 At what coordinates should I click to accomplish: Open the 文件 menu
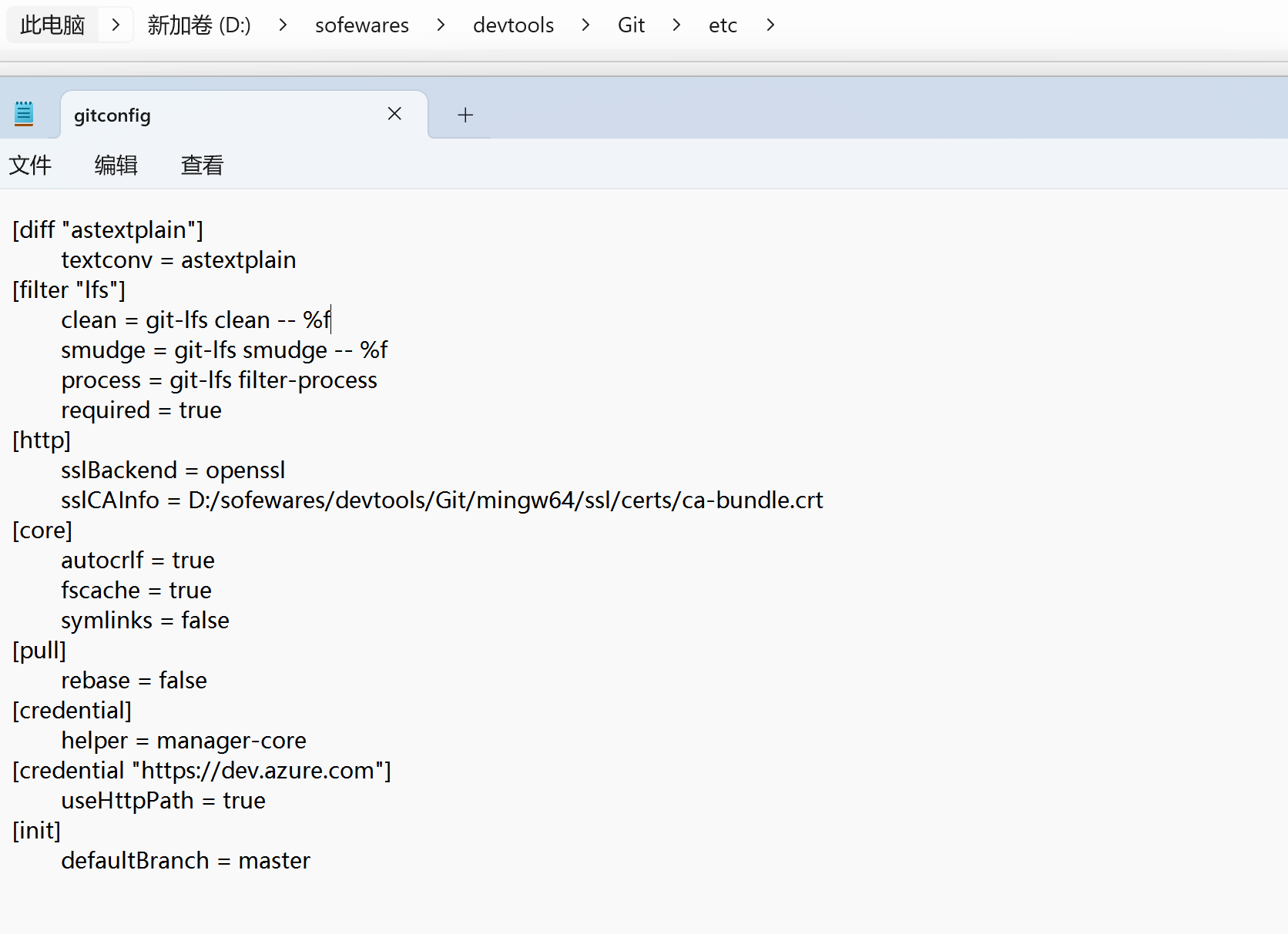click(30, 165)
